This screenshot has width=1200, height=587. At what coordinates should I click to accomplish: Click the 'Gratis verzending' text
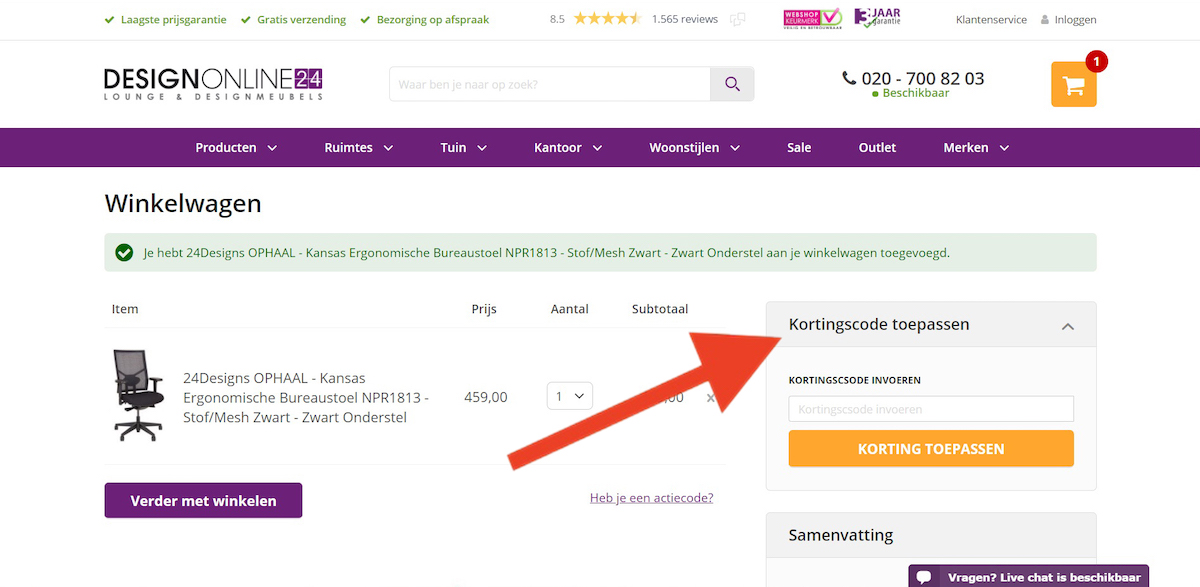(302, 20)
